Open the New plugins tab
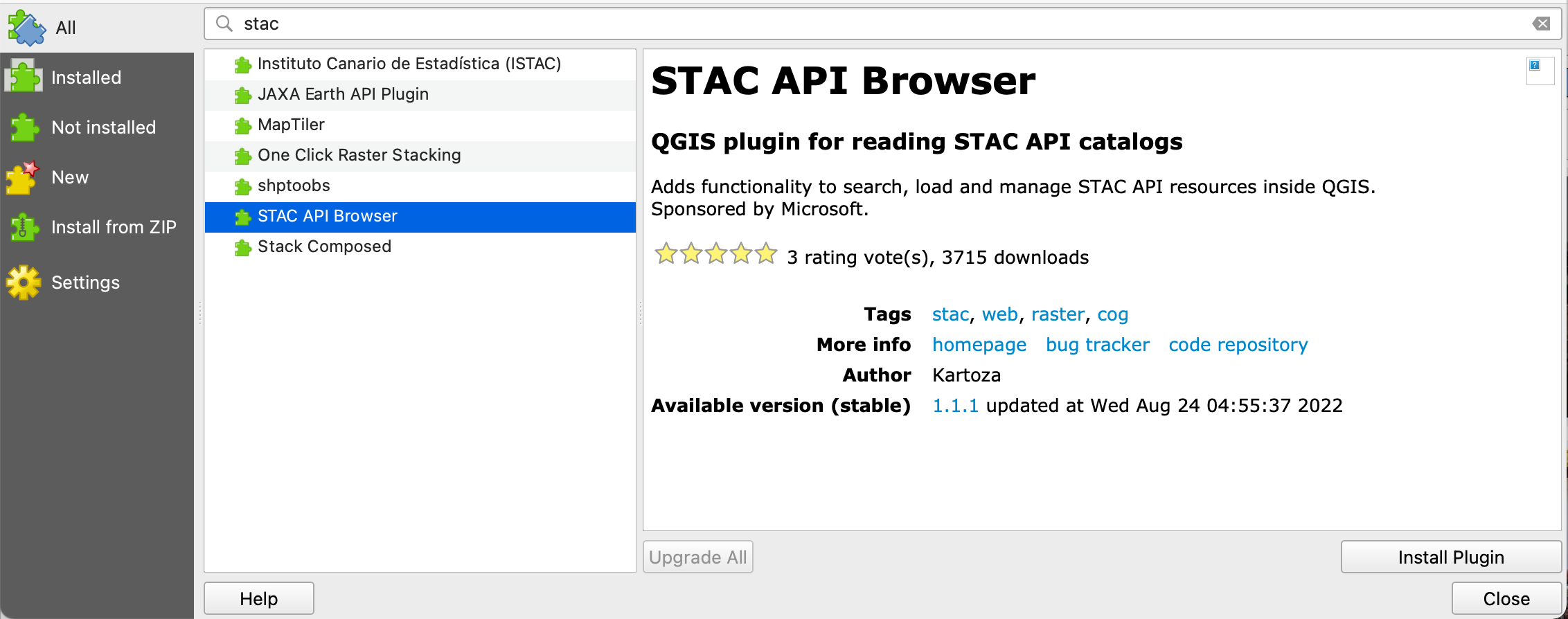 97,177
